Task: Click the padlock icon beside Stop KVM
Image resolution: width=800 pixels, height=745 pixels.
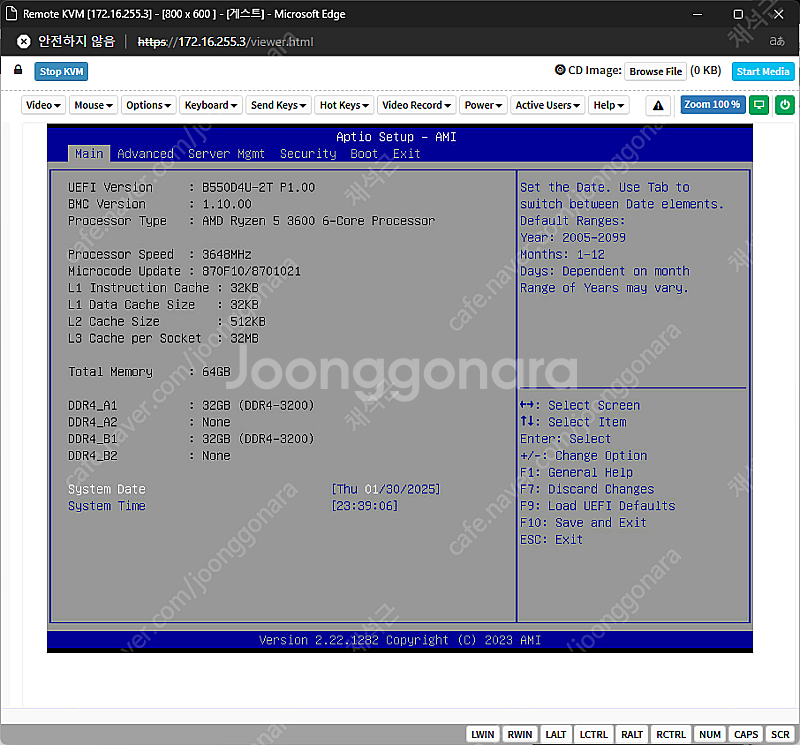Action: click(x=18, y=70)
